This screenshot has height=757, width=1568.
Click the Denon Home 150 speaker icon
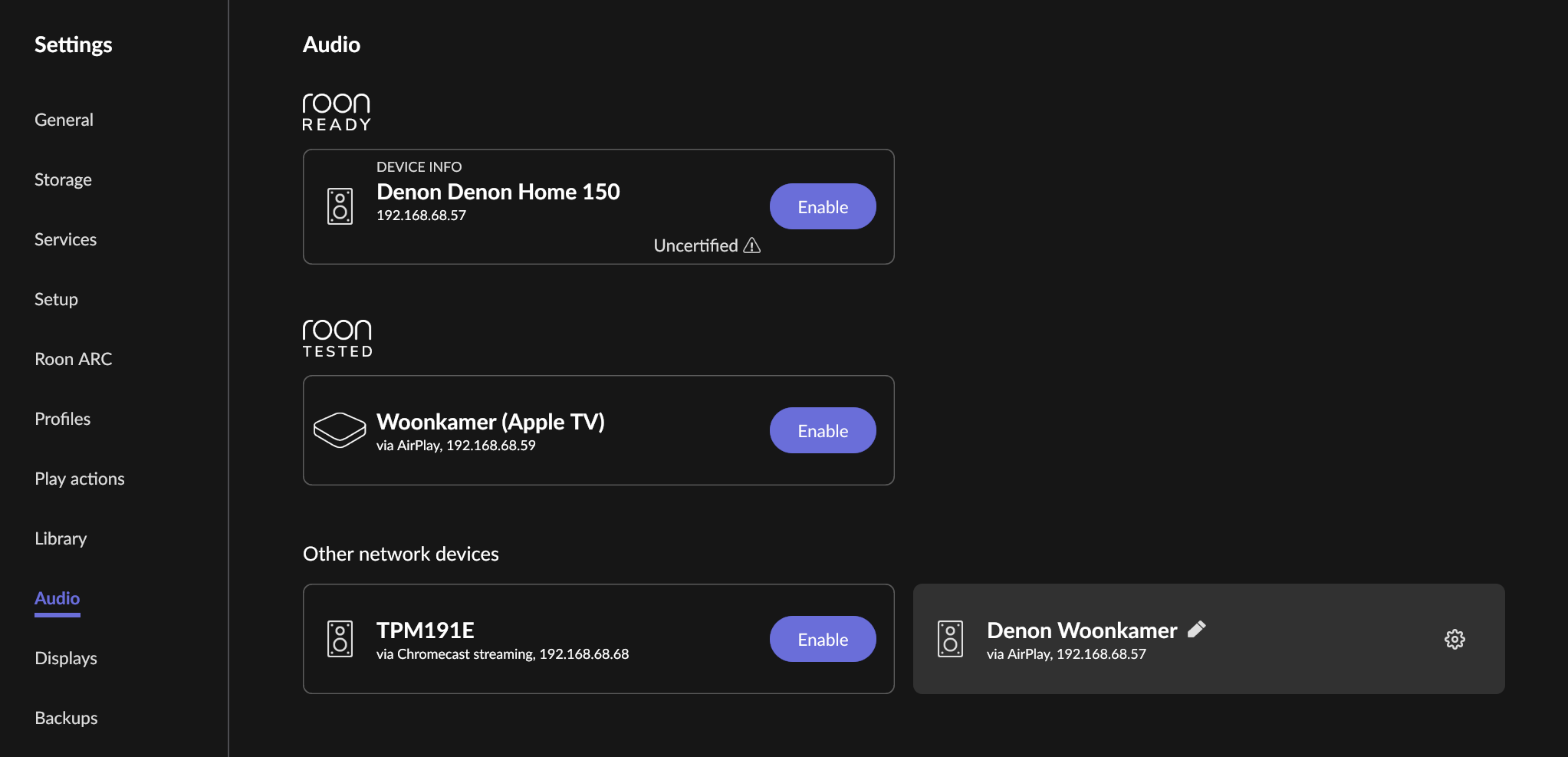point(340,206)
